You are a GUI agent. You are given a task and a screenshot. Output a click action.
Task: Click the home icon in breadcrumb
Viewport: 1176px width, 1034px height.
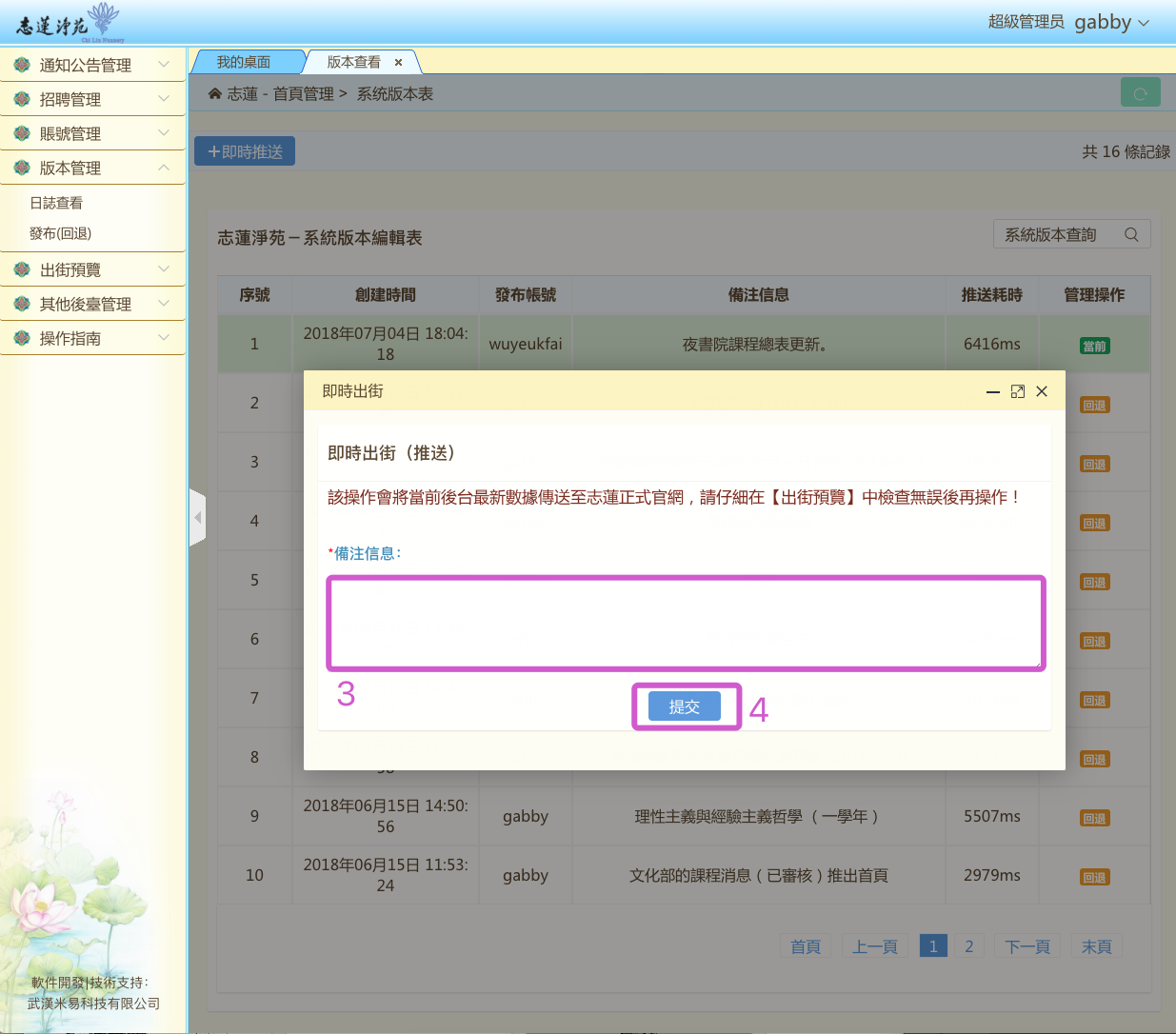click(215, 93)
